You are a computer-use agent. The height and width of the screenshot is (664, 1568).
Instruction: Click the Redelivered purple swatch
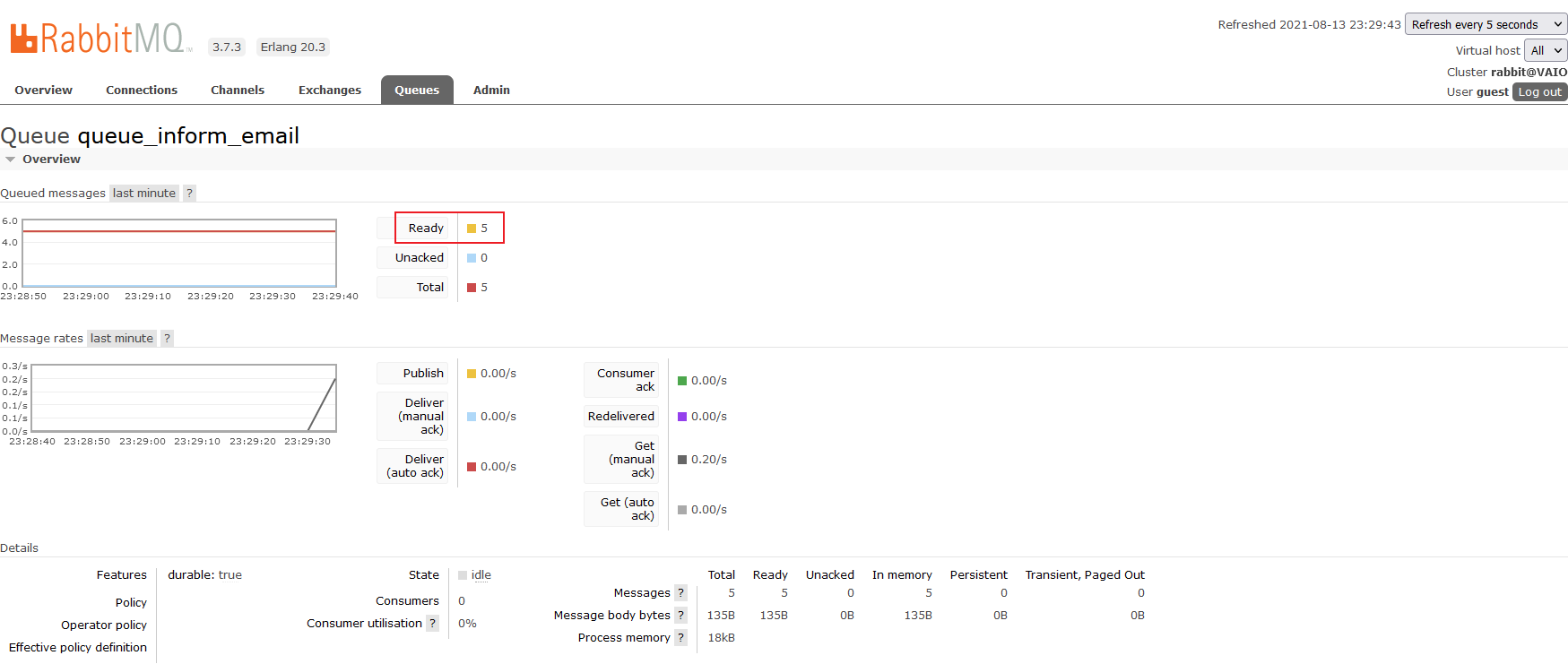[x=682, y=417]
